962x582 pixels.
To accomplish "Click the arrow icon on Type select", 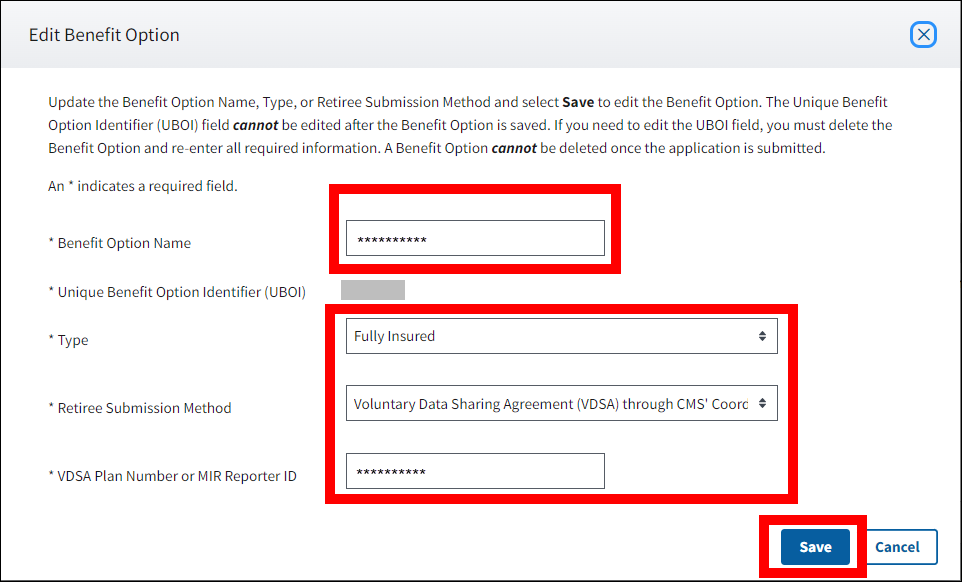I will pos(762,336).
